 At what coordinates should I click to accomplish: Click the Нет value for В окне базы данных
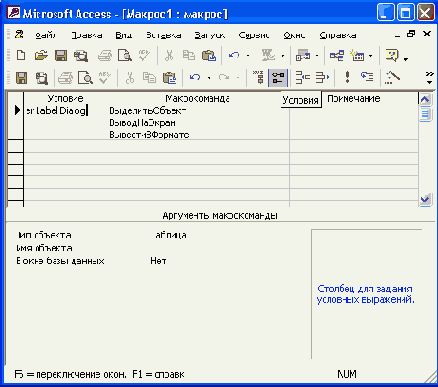[158, 261]
